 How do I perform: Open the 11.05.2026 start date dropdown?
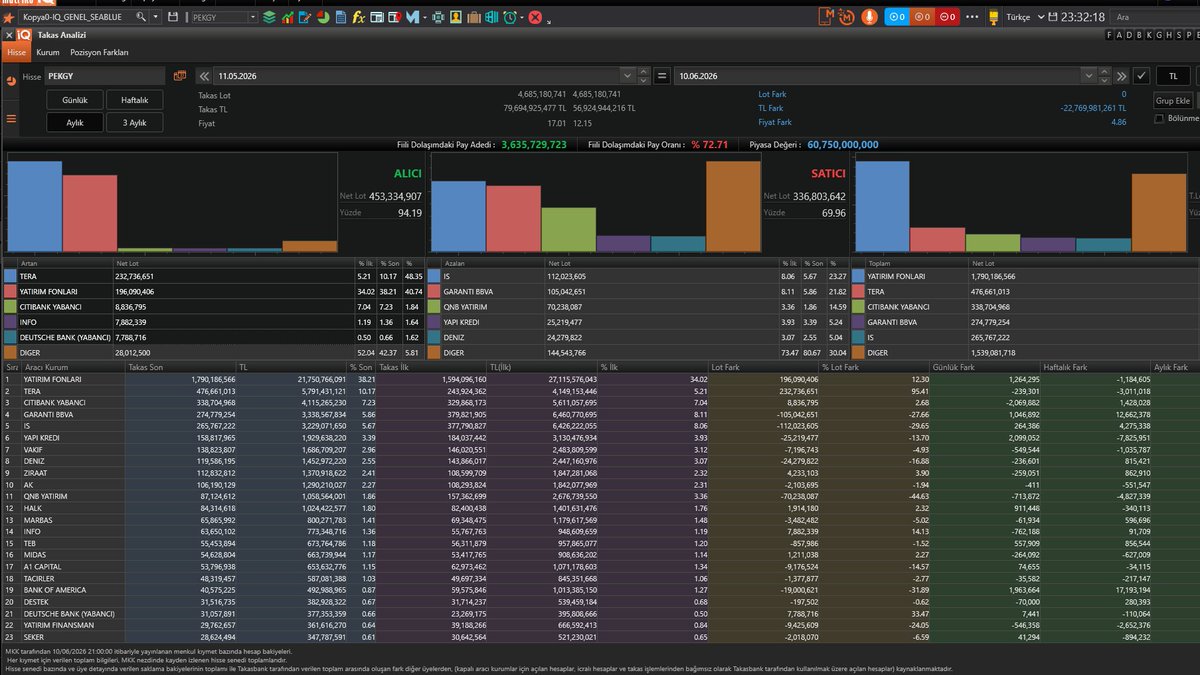627,75
